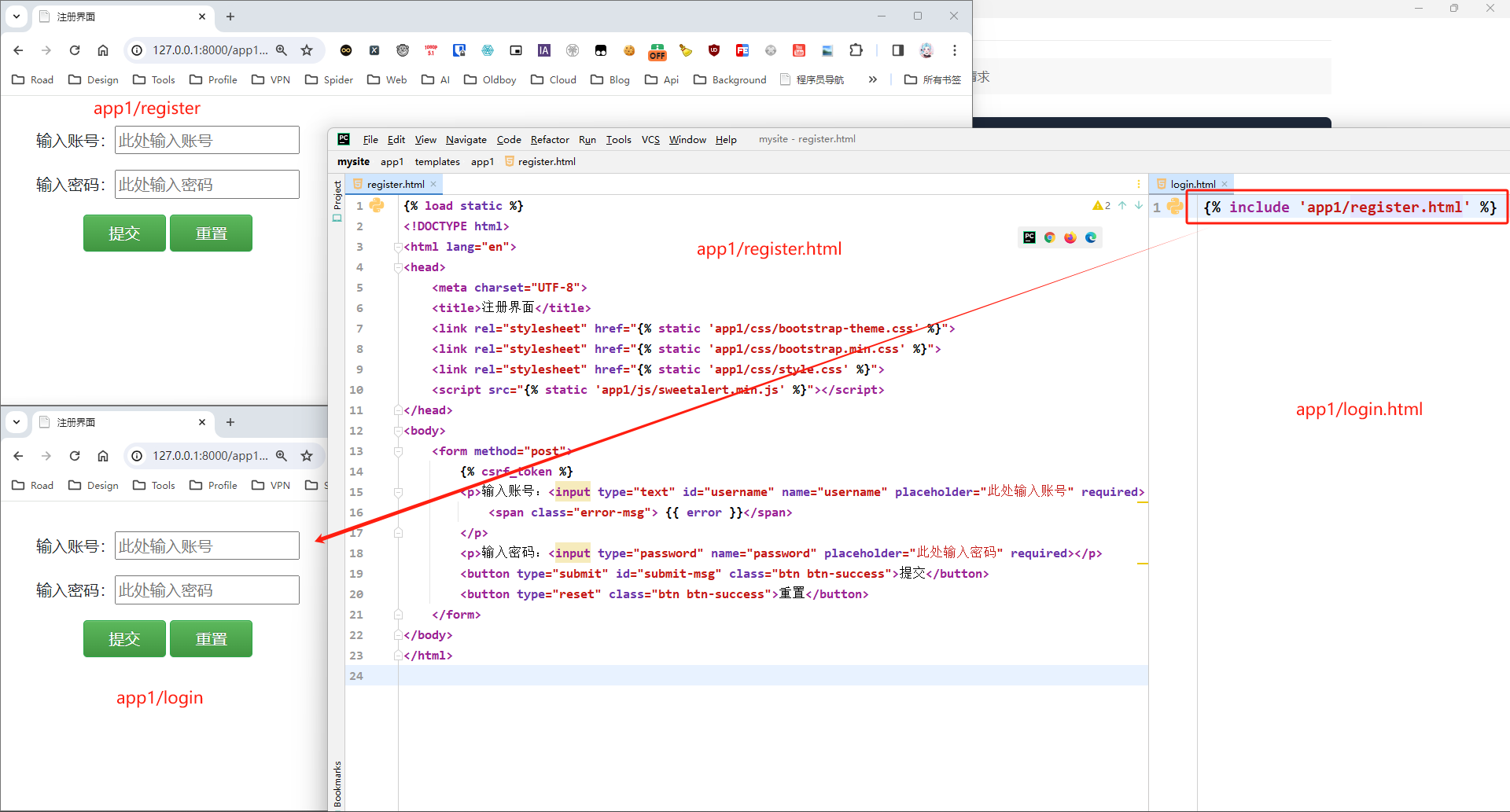
Task: Click username input in bottom login page
Action: [207, 546]
